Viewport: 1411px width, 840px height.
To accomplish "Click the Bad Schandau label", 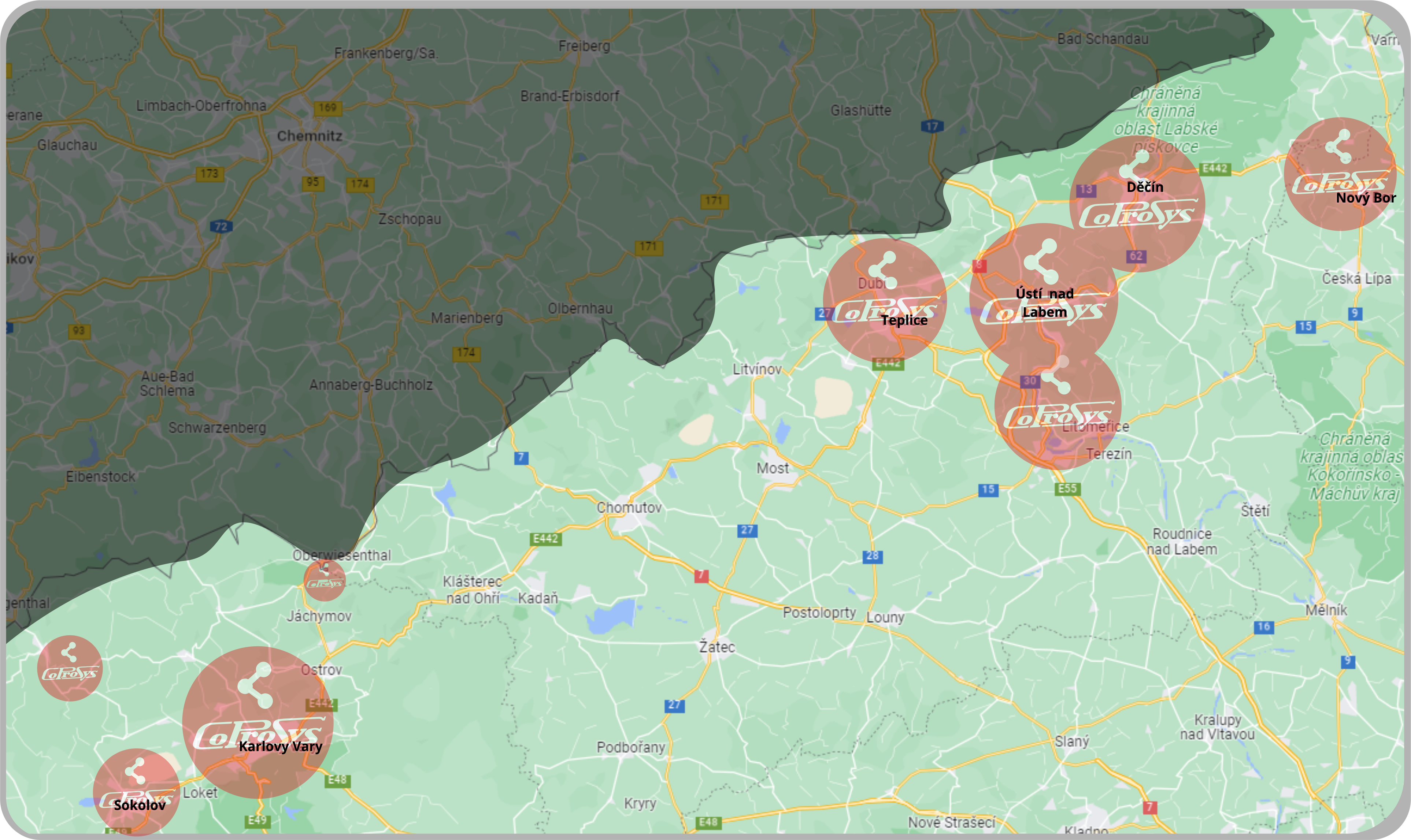I will pyautogui.click(x=1103, y=38).
